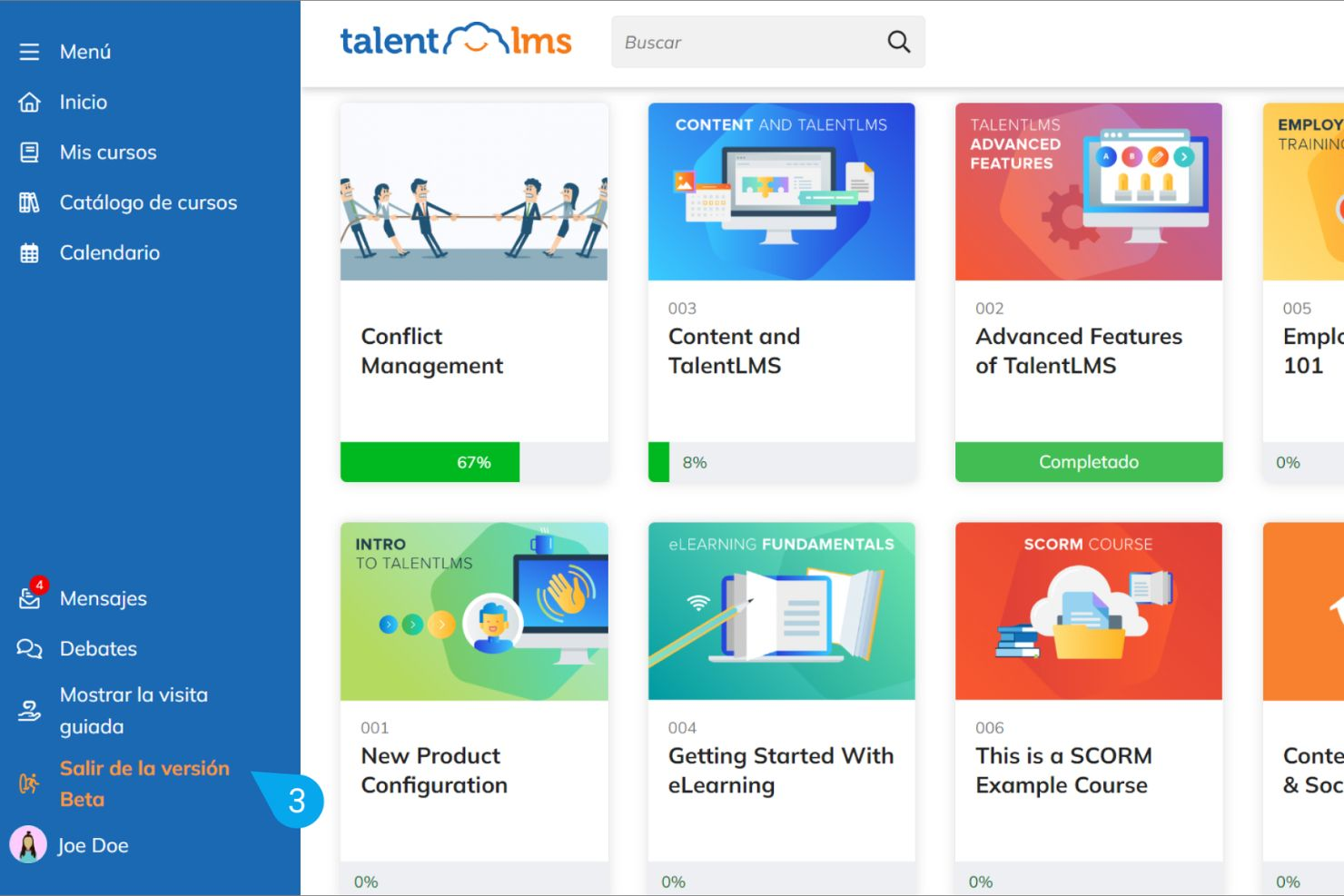The image size is (1344, 896).
Task: Open Catálogo de cursos
Action: tap(150, 202)
